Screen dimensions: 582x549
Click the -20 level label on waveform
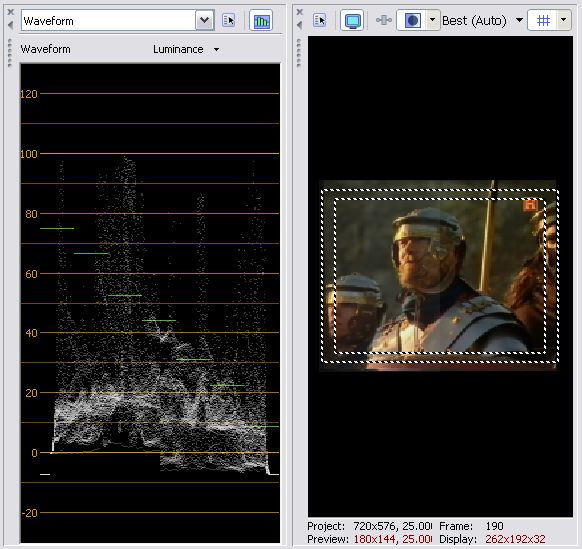click(30, 513)
